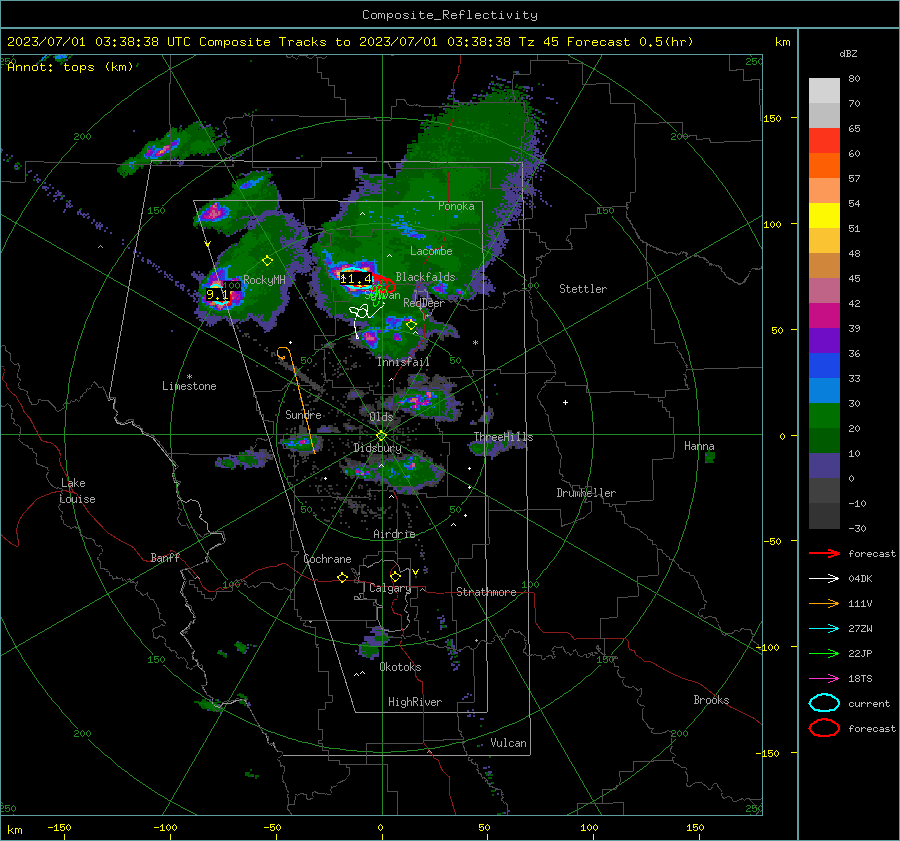Click the green 22JP track arrow
Screen dimensions: 900x841
point(824,653)
